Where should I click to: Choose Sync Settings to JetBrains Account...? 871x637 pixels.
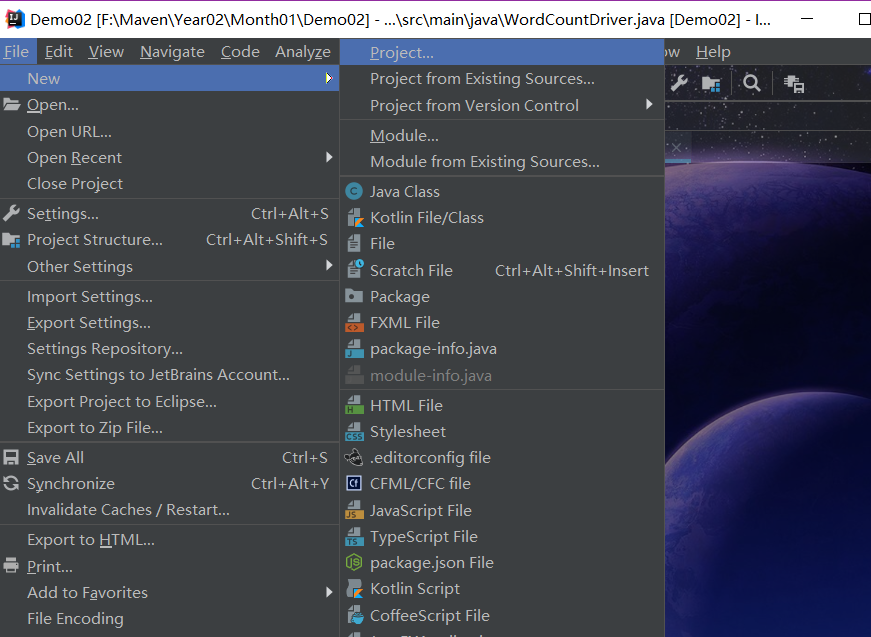coord(169,375)
